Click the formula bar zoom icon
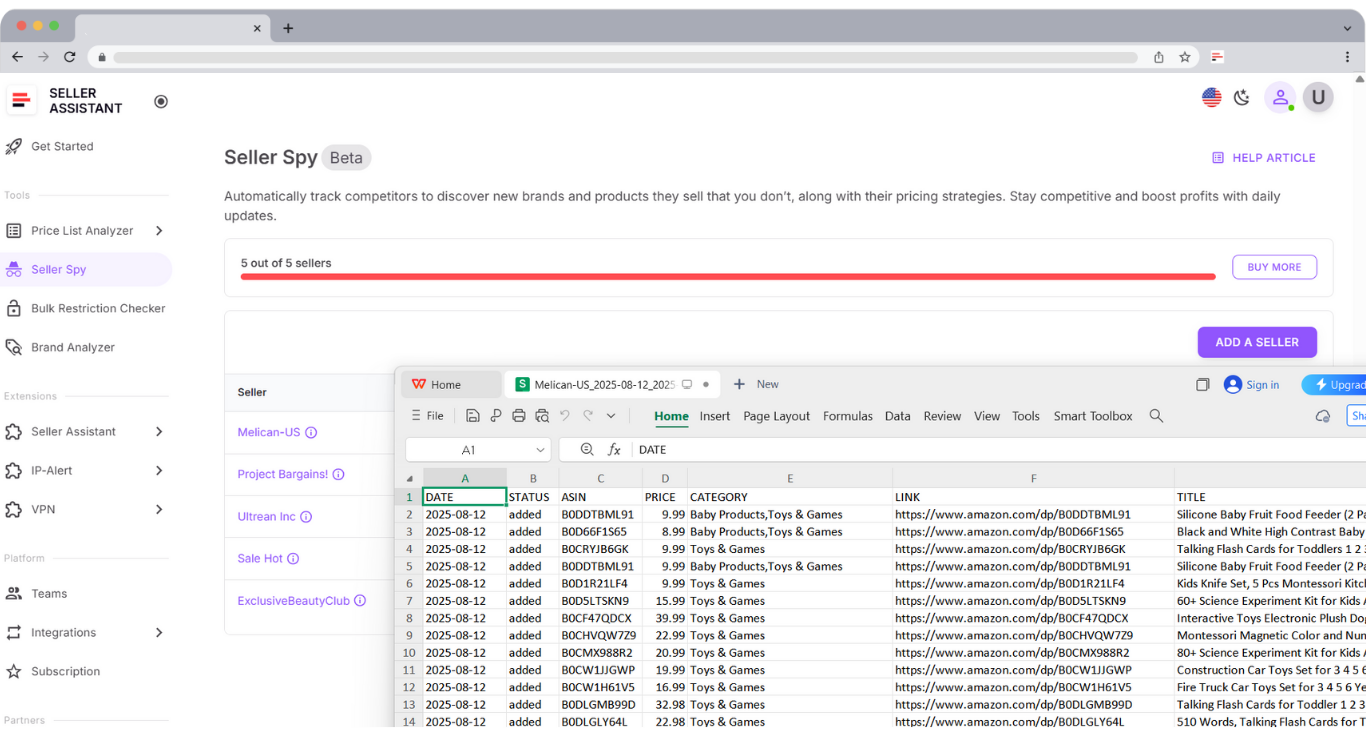 [x=587, y=450]
